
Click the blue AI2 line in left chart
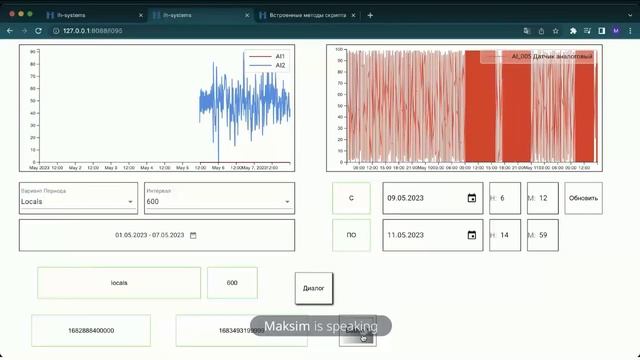tap(245, 106)
